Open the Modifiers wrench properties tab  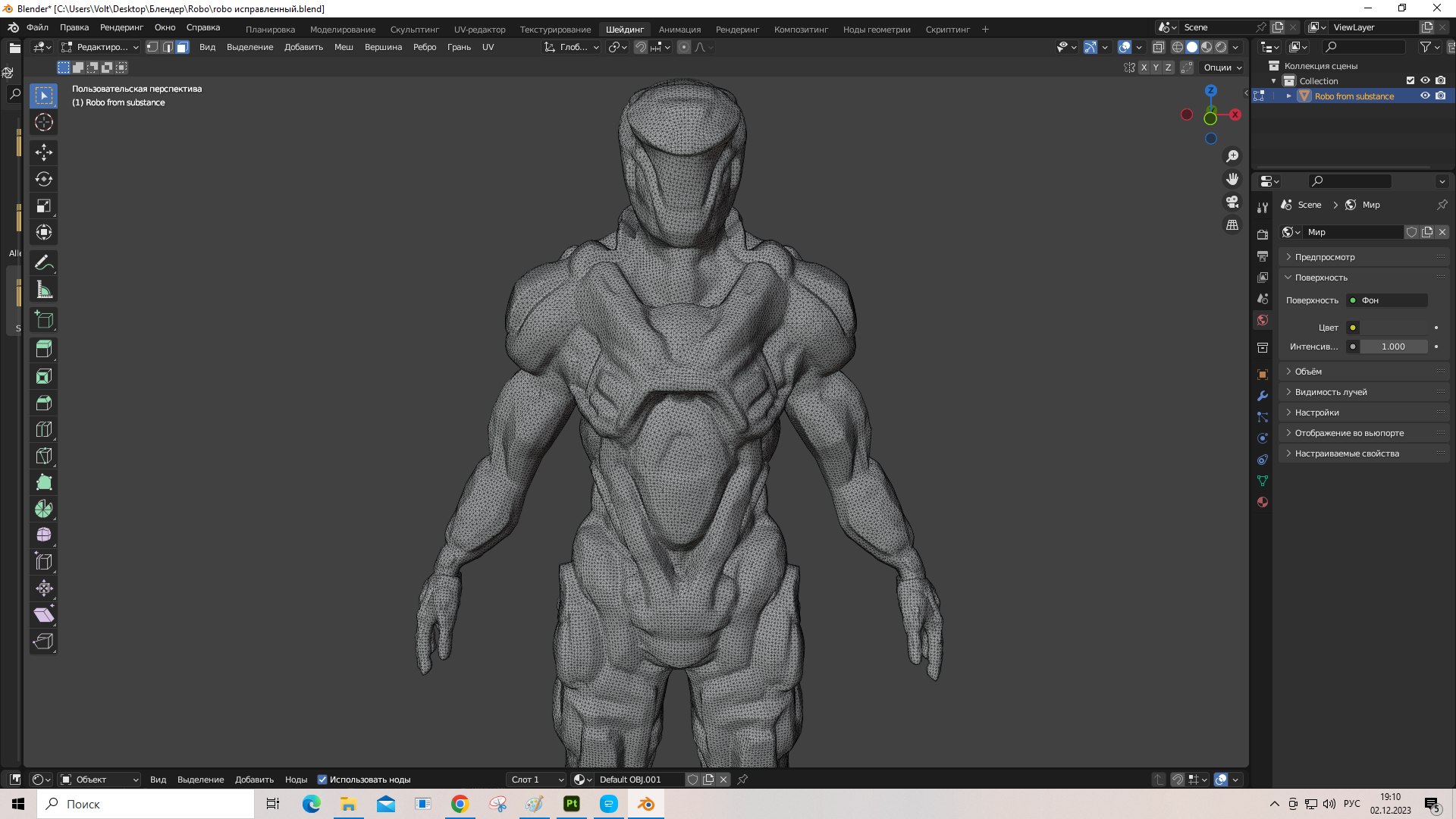pos(1263,396)
